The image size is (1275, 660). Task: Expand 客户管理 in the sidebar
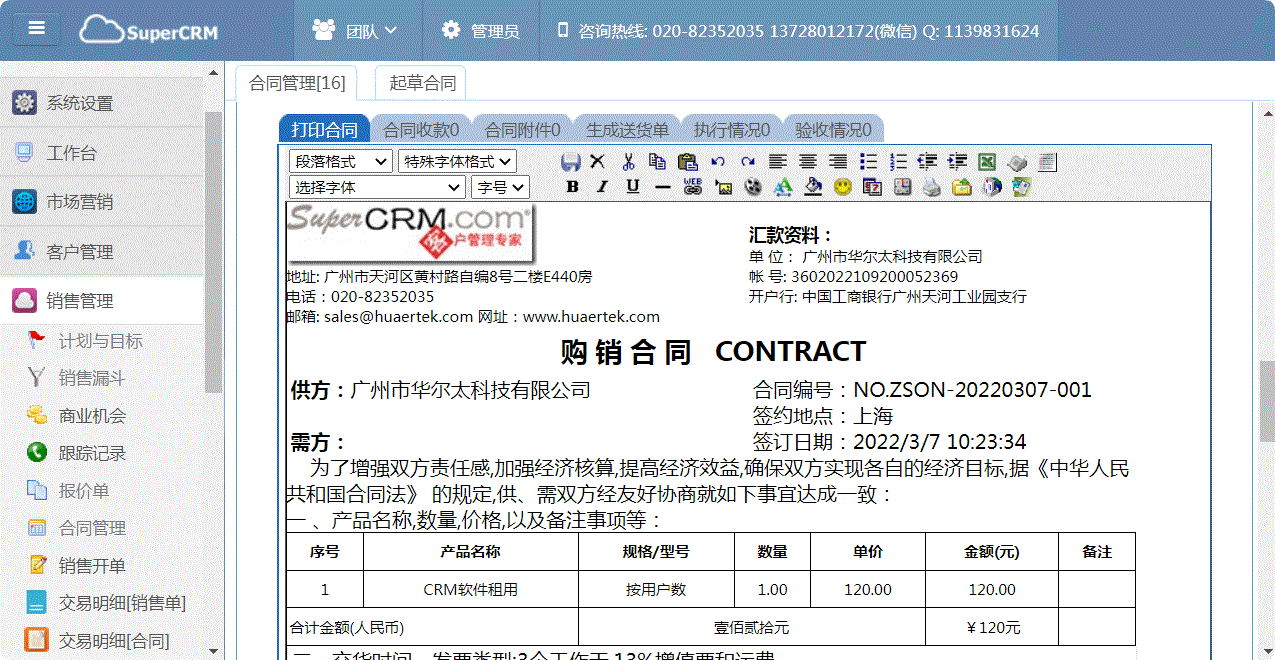coord(101,252)
